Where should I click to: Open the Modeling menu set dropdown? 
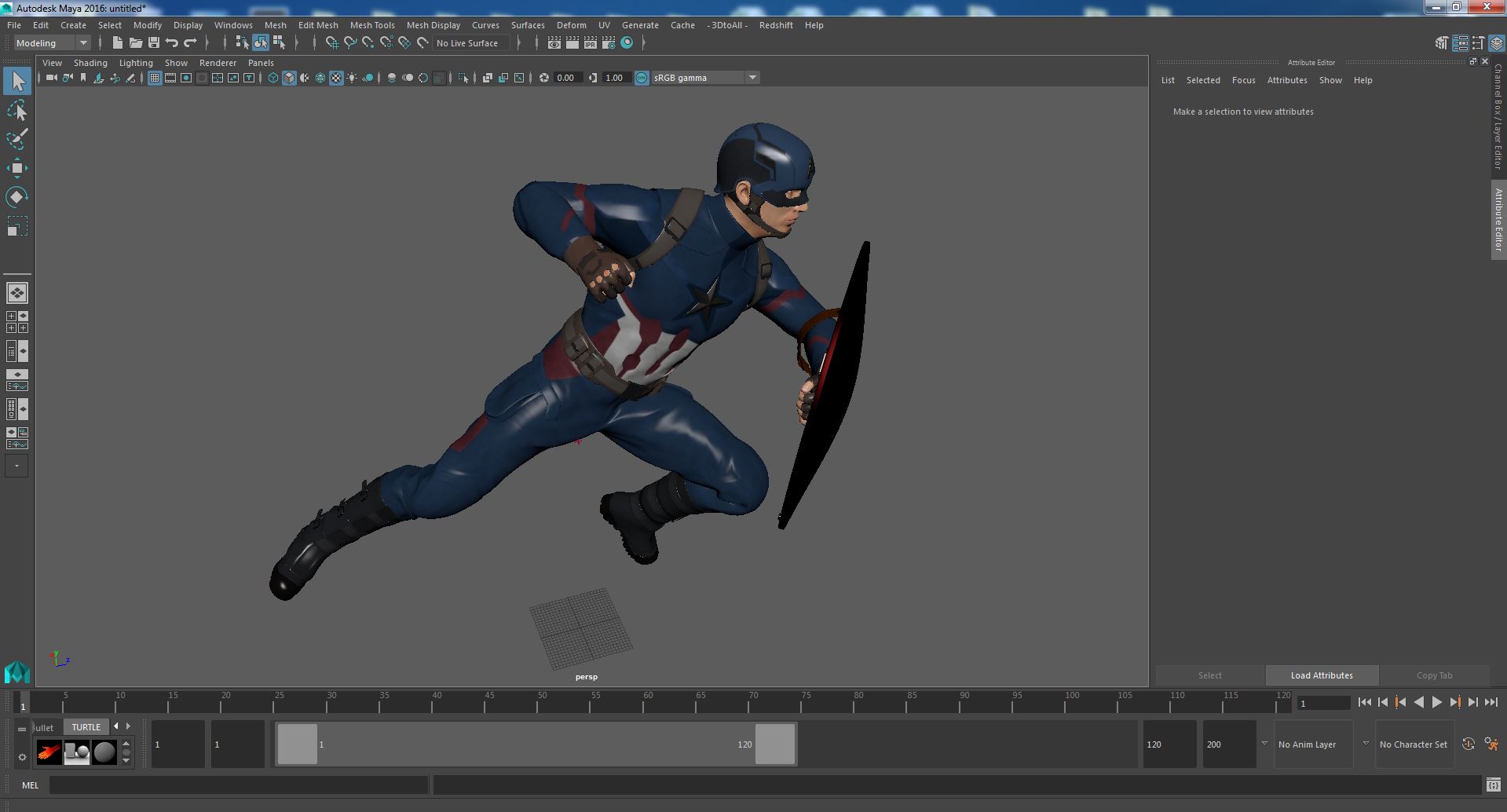point(52,43)
